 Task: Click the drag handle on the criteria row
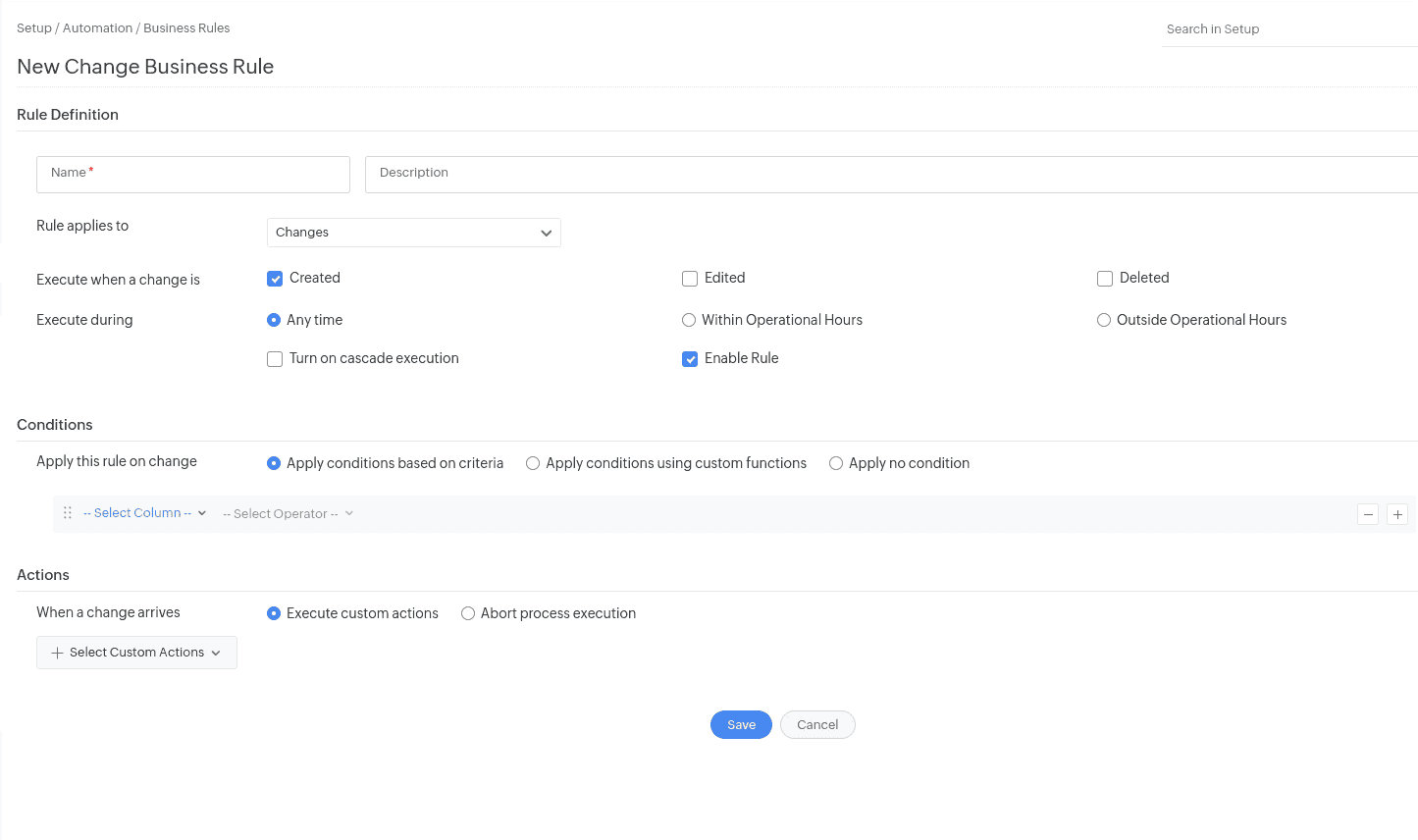click(68, 513)
